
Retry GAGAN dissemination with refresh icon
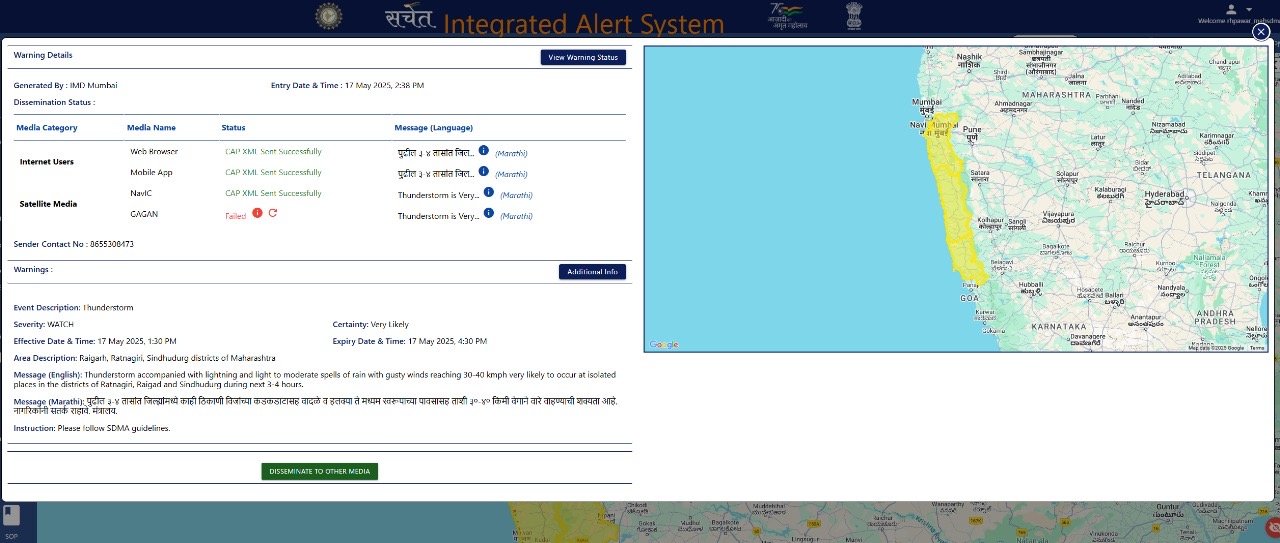tap(273, 213)
